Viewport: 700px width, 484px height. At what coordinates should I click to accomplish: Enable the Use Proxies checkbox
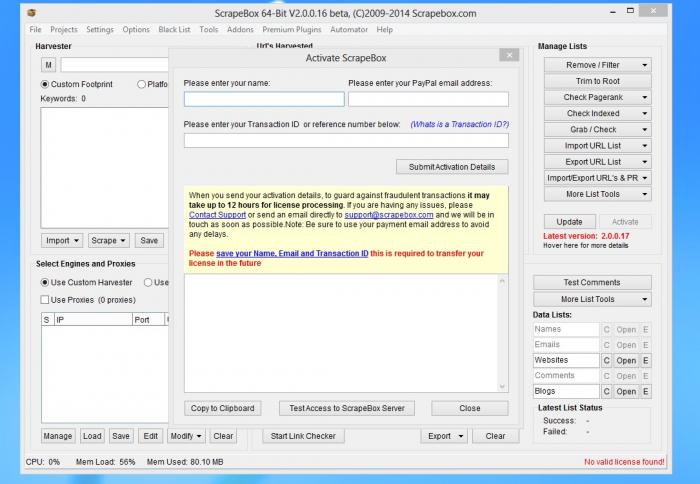pos(45,300)
